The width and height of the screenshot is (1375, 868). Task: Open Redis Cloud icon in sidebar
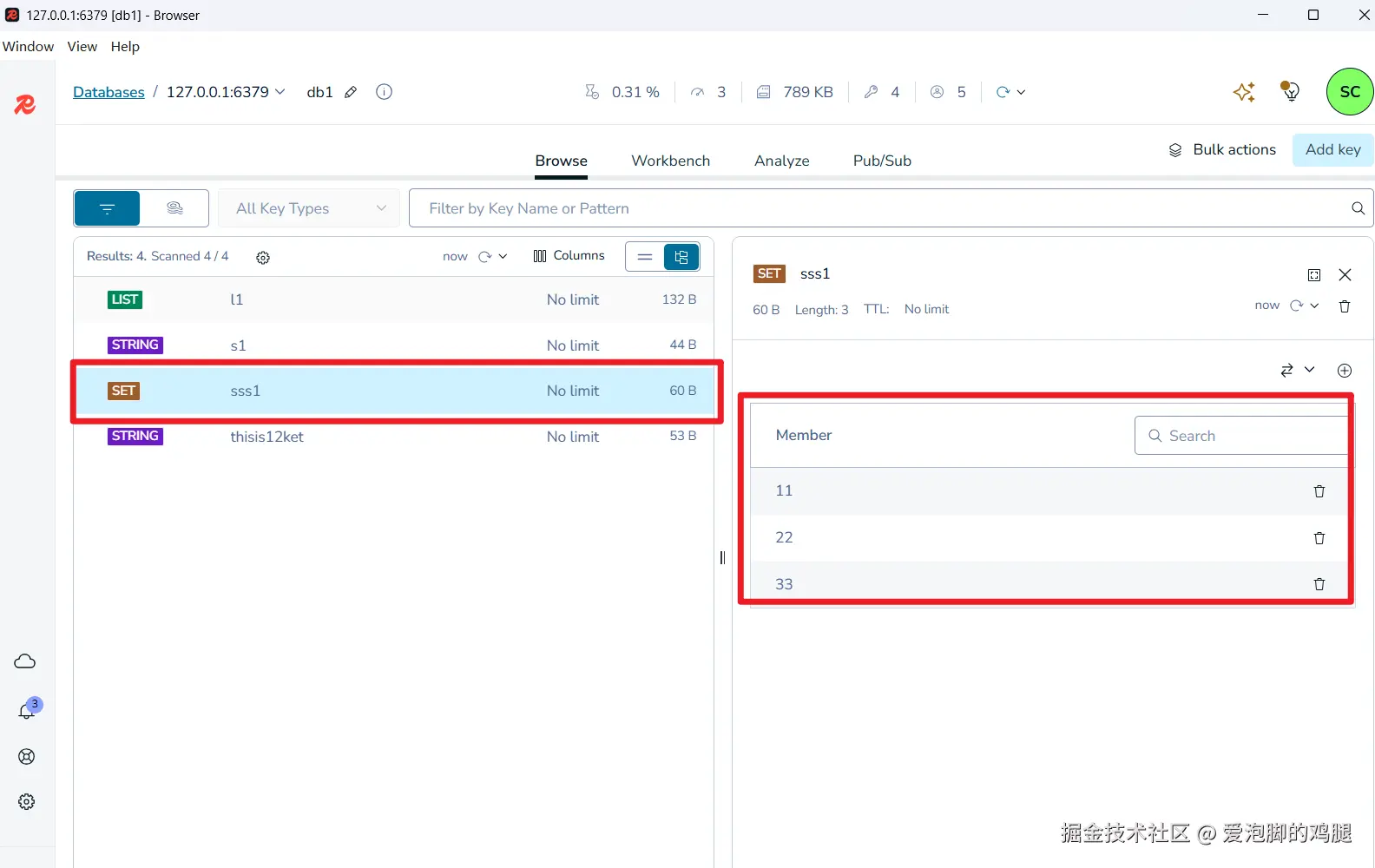[25, 661]
